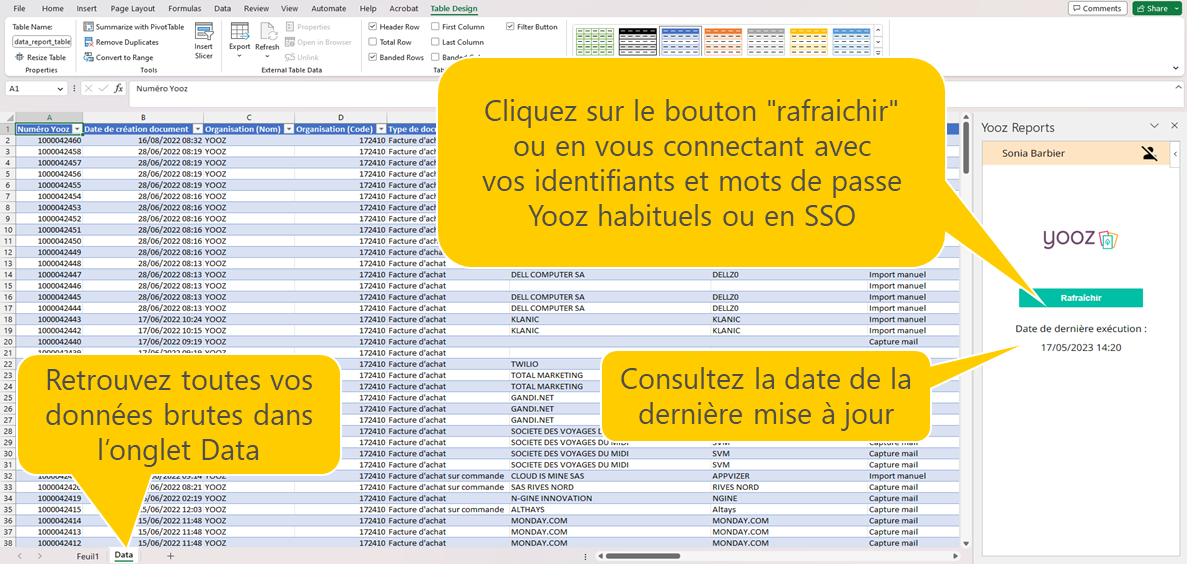Switch to the Insert ribbon tab
This screenshot has height=564, width=1187.
pos(87,8)
